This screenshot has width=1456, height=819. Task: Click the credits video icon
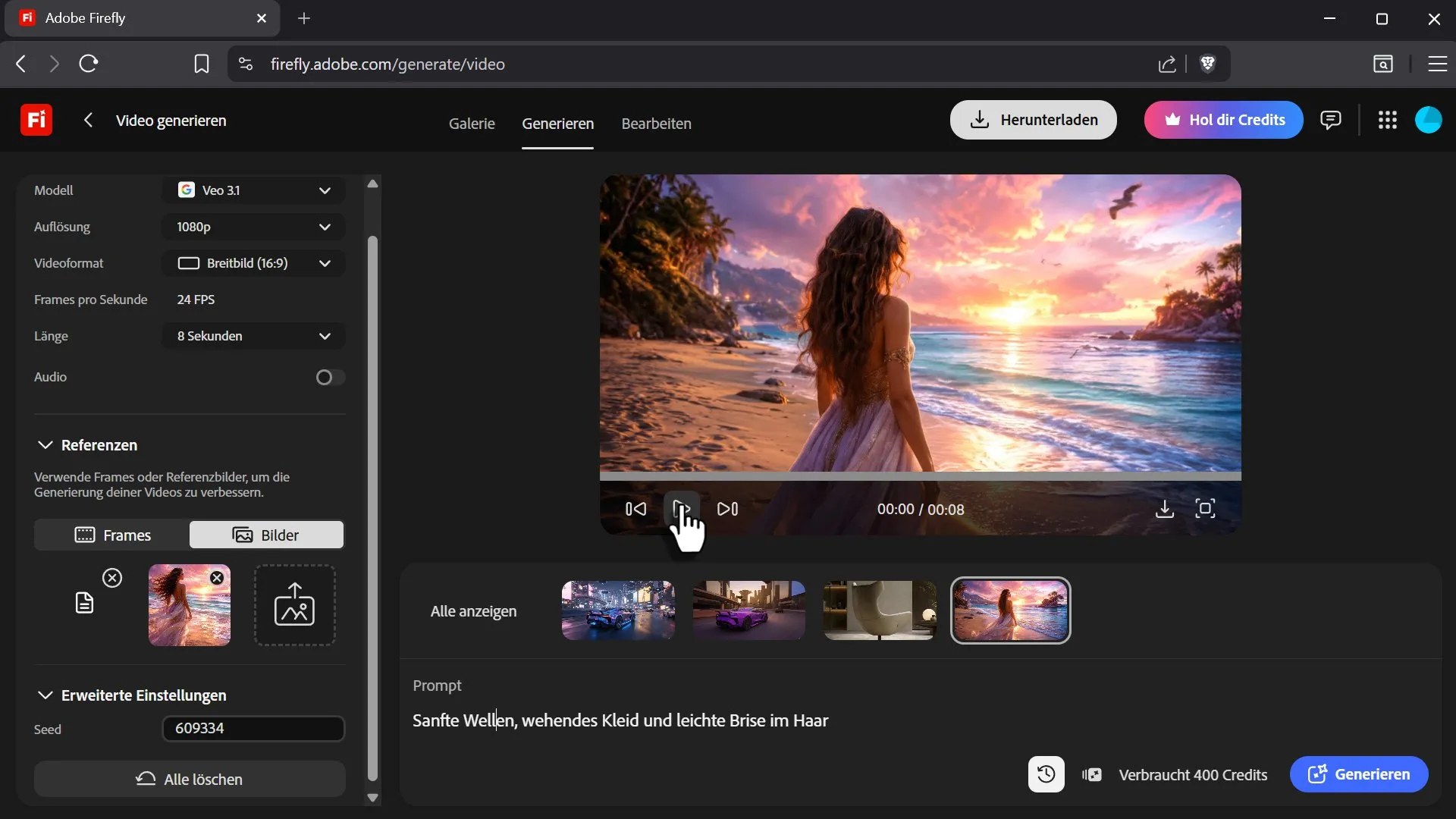pos(1092,774)
